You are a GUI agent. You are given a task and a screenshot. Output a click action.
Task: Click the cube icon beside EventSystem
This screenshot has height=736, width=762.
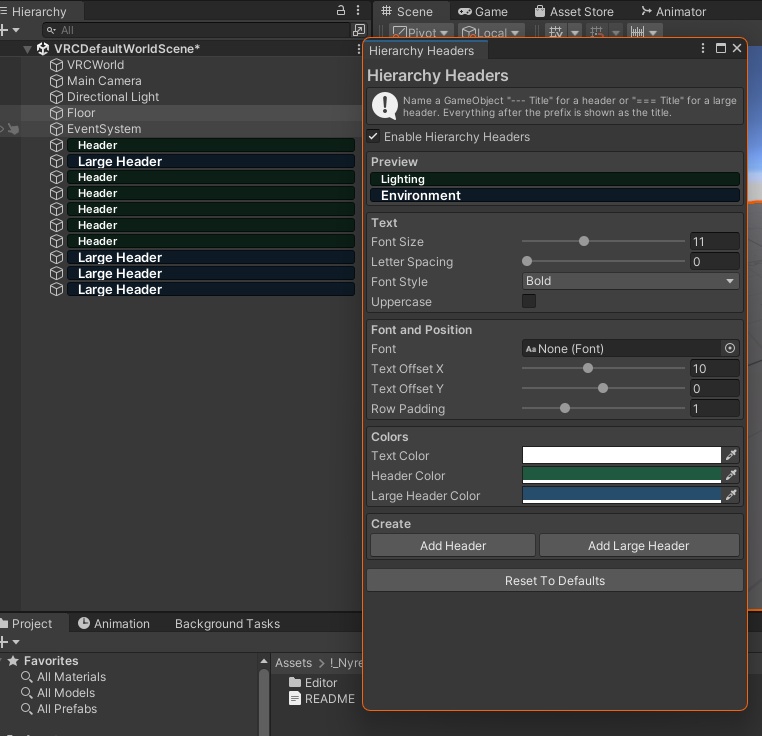point(56,129)
